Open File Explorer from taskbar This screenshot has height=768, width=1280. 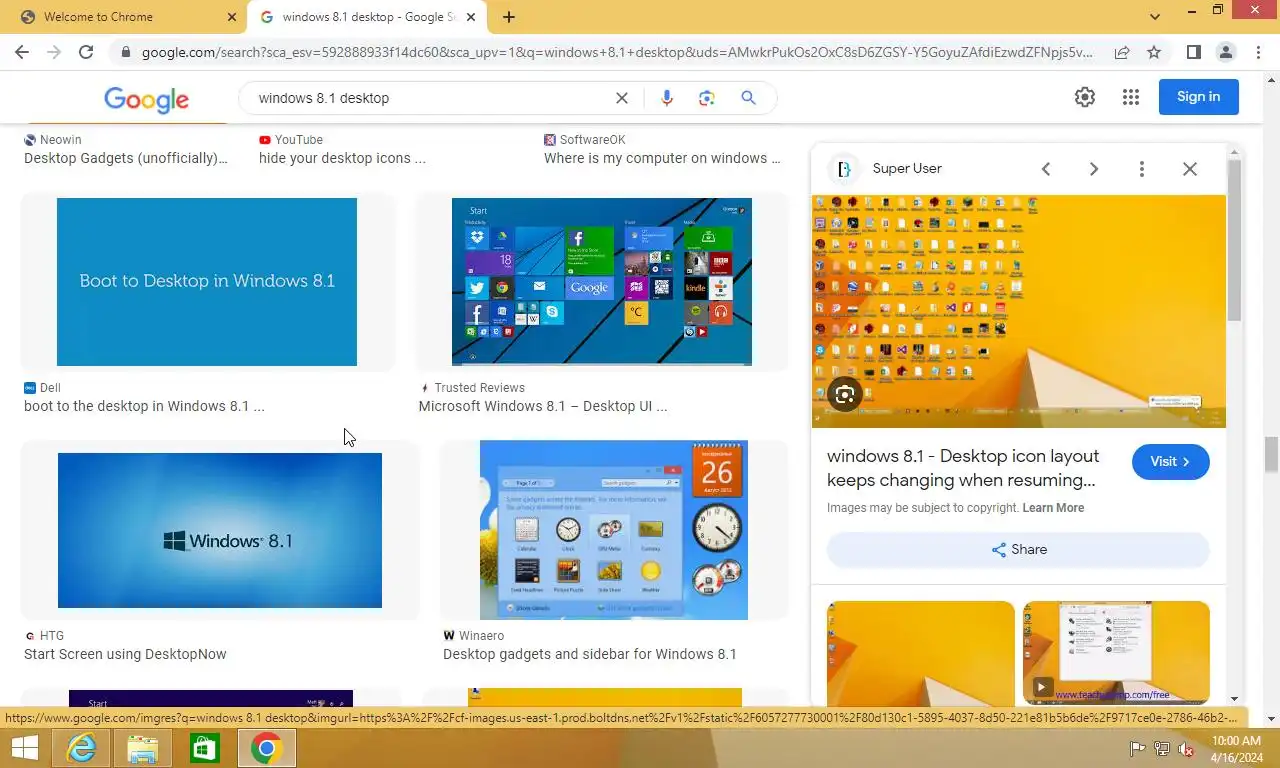pyautogui.click(x=143, y=748)
